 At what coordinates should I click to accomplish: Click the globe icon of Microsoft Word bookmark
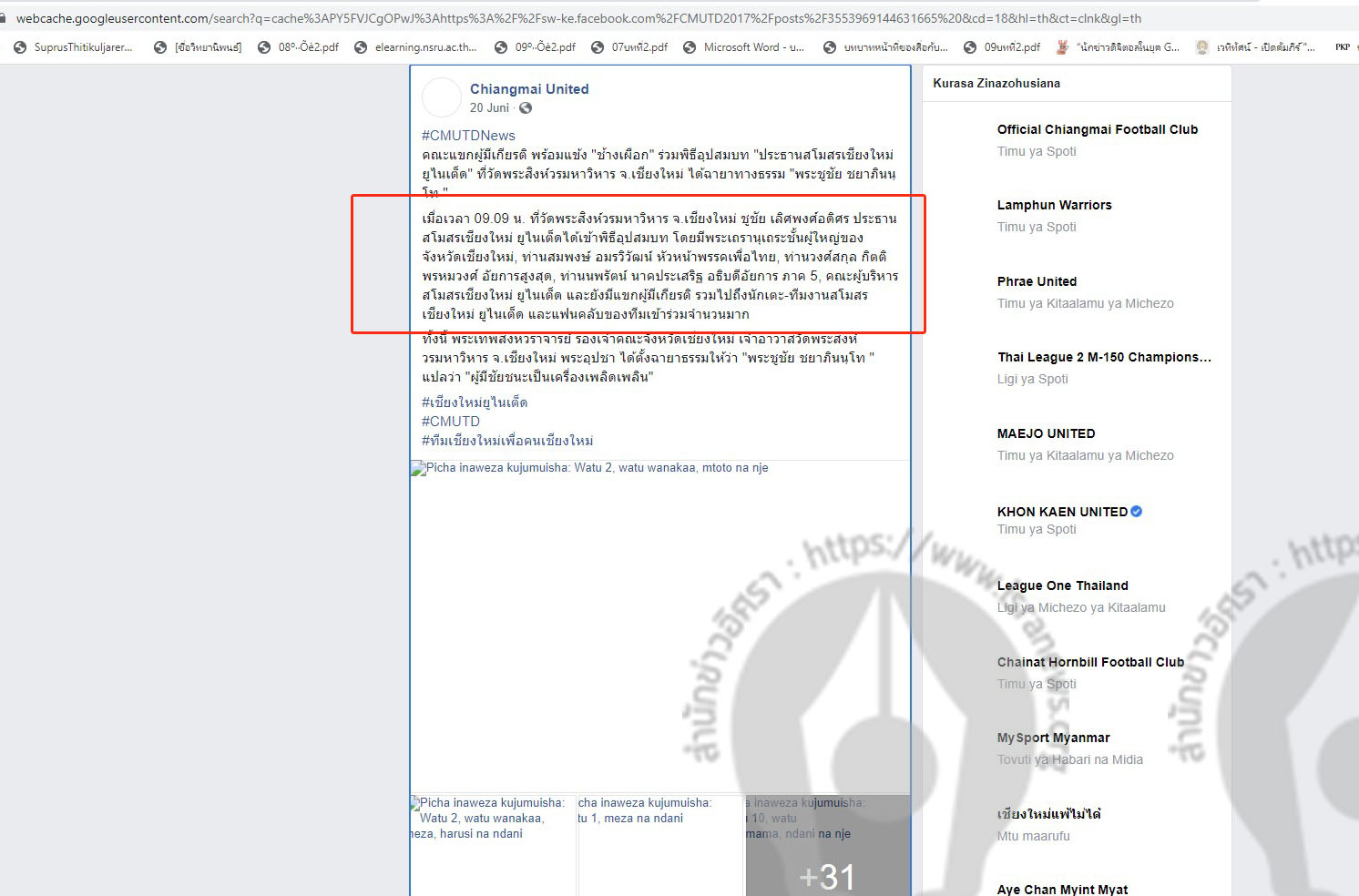coord(690,47)
